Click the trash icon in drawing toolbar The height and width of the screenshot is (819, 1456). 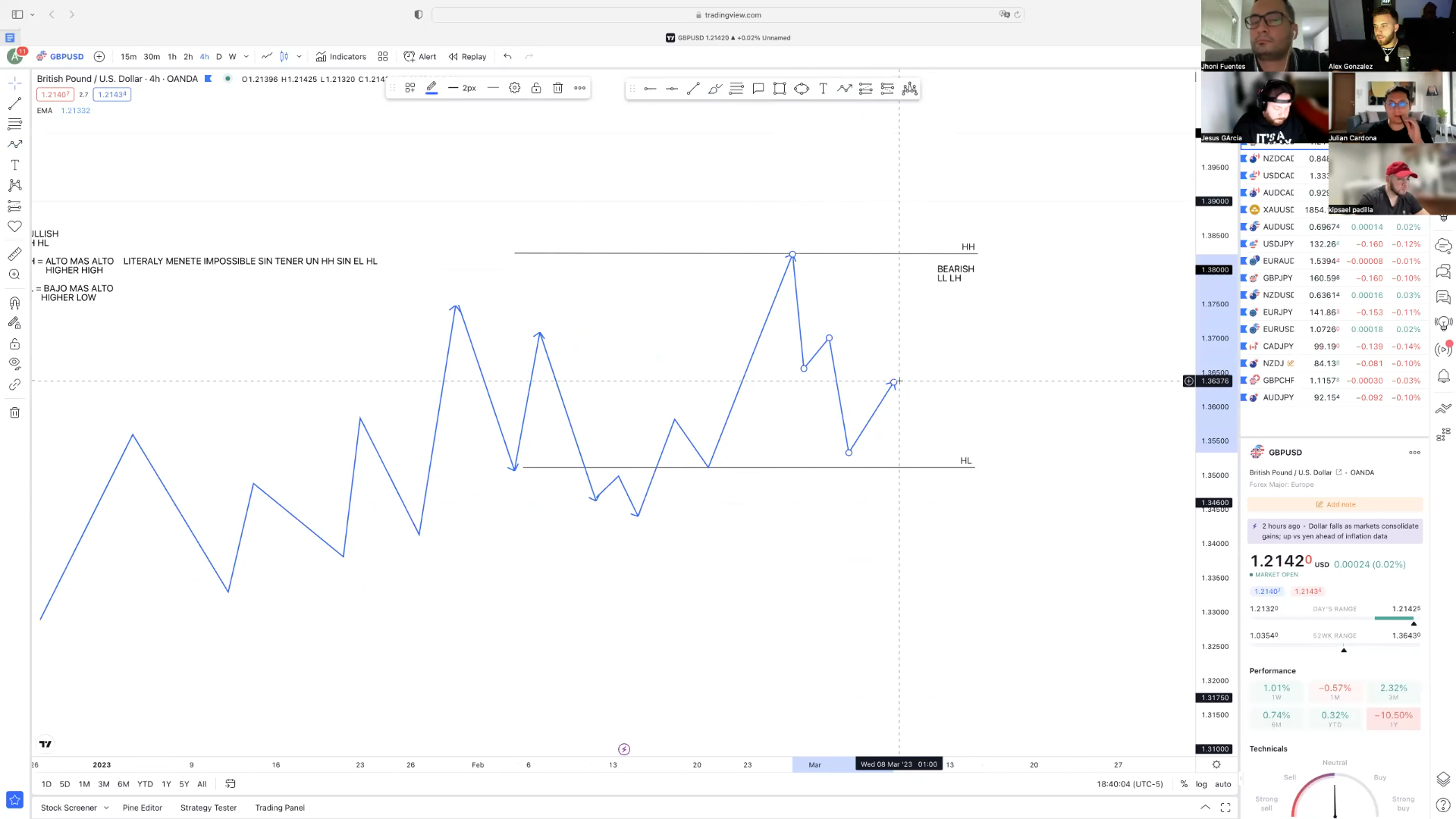(557, 88)
